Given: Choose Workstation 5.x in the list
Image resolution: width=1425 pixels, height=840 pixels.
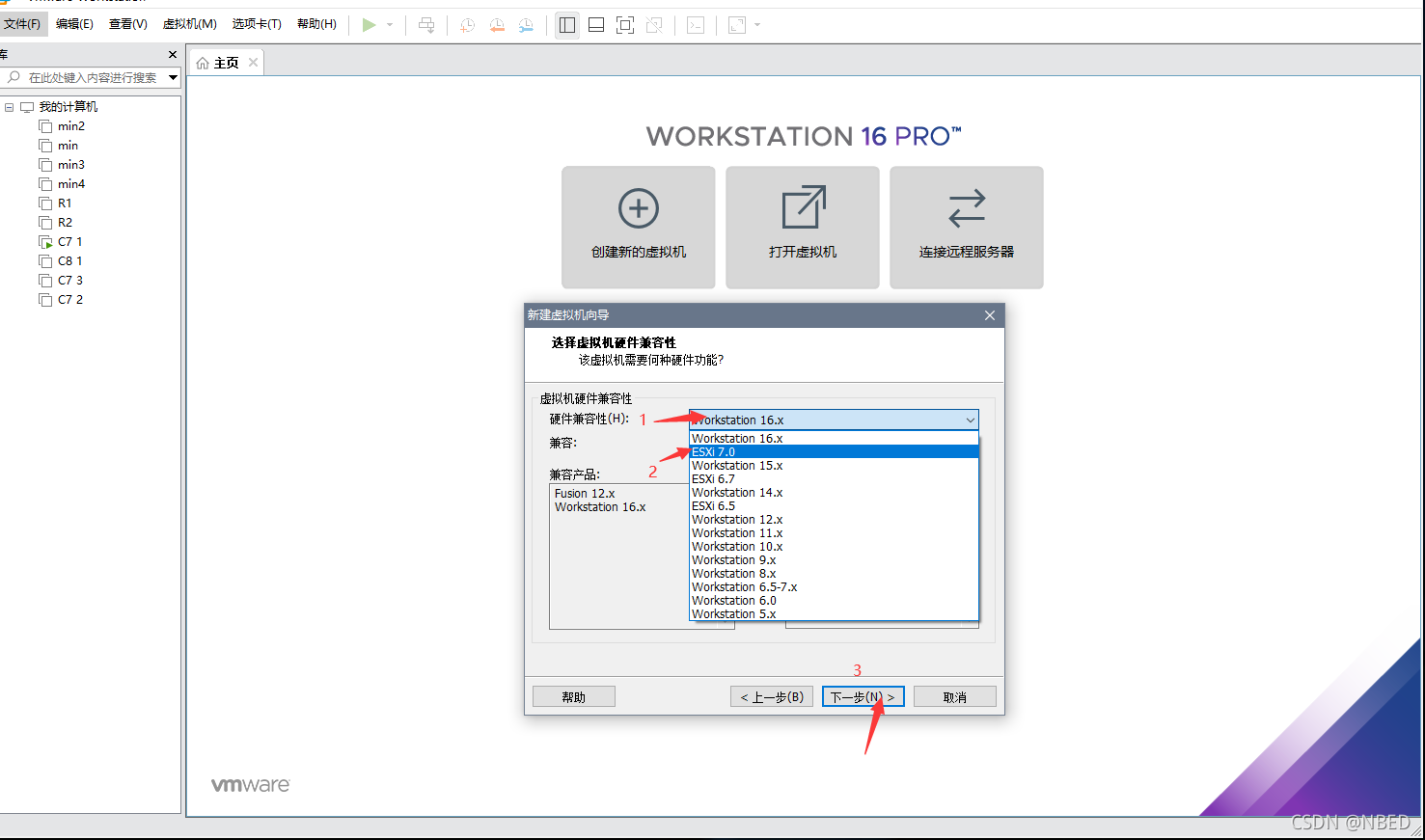Looking at the screenshot, I should [x=834, y=613].
